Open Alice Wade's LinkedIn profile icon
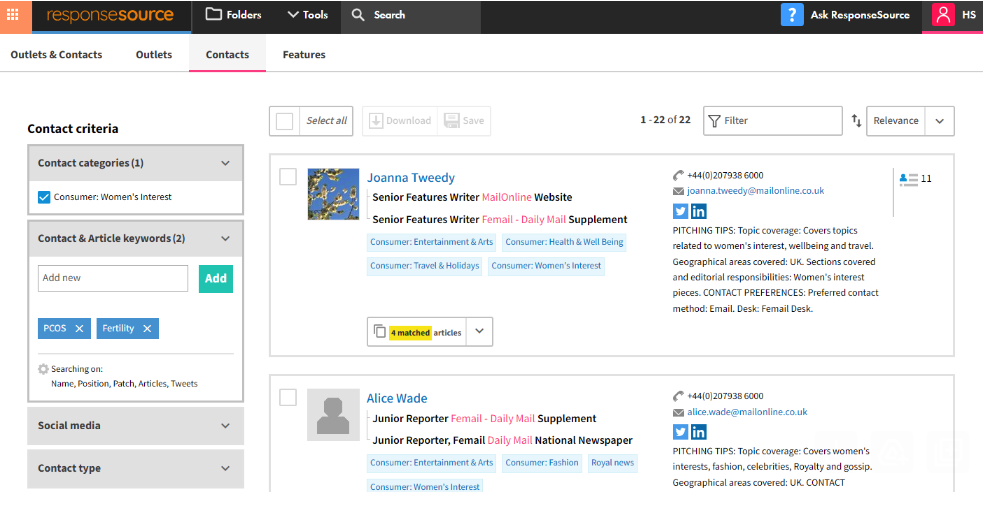Screen dimensions: 984x531 point(698,432)
